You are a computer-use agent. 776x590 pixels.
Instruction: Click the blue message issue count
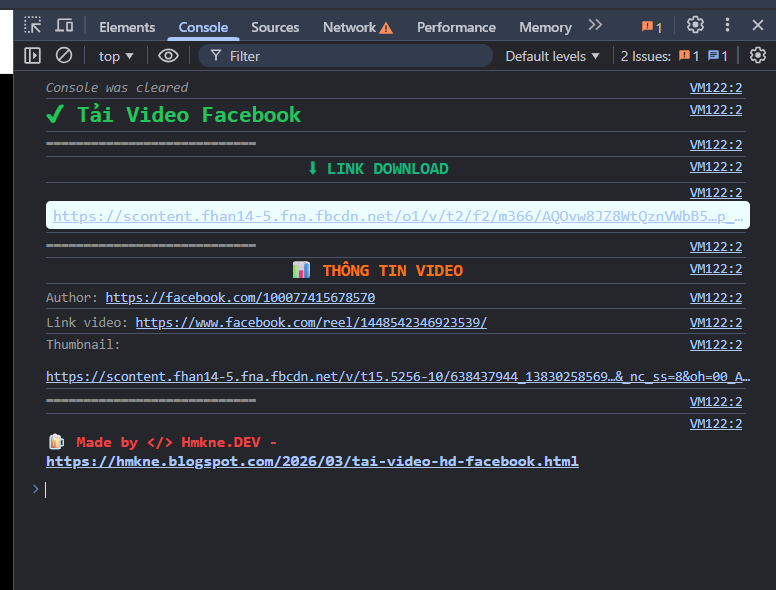[x=718, y=56]
